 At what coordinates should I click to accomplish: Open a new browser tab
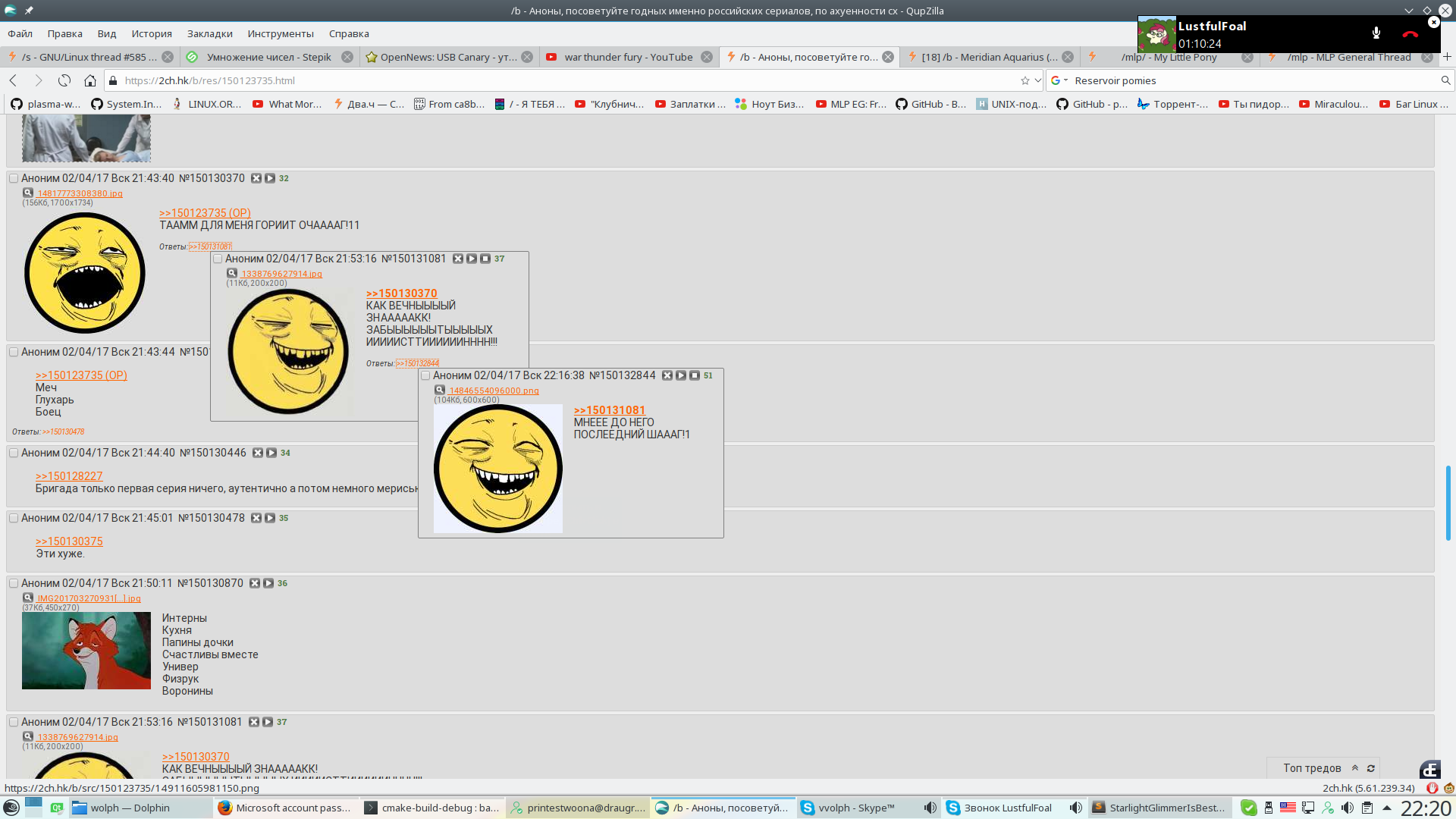point(1447,57)
